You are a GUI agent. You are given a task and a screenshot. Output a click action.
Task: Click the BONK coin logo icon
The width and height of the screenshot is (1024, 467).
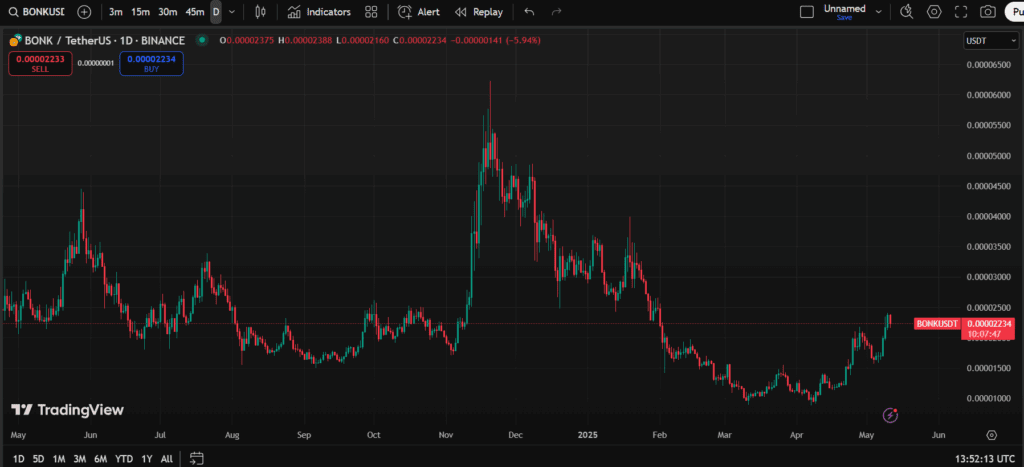pos(15,40)
